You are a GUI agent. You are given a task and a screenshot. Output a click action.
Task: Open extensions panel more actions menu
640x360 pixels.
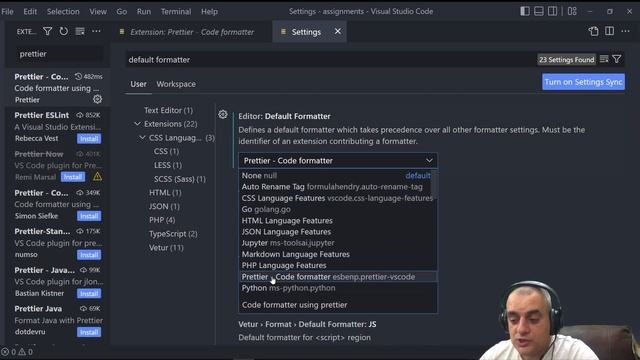click(x=96, y=31)
